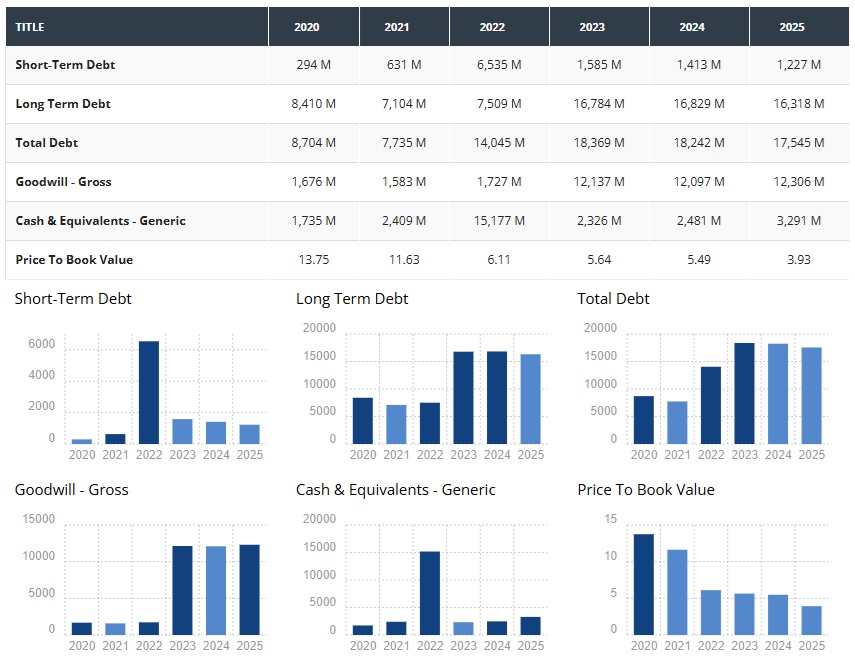Click the Total Debt row label
The height and width of the screenshot is (665, 855).
(x=47, y=143)
